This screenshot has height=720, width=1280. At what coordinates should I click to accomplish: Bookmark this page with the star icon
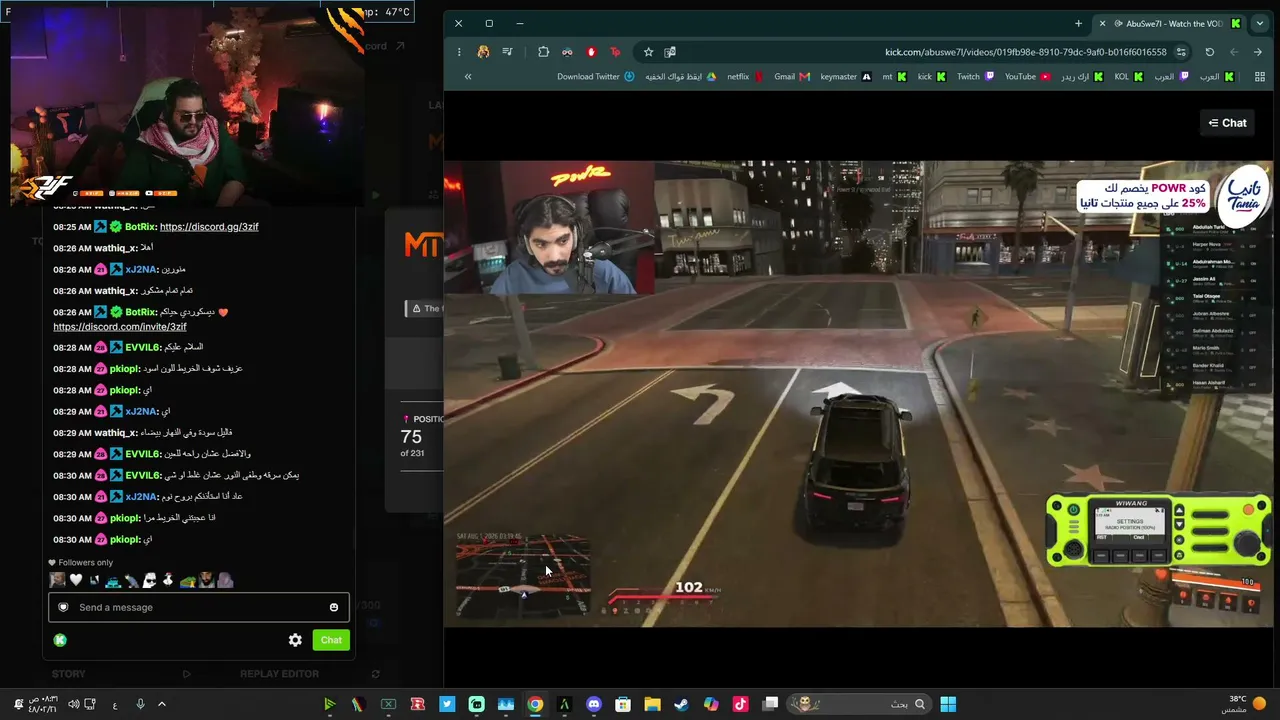(x=648, y=52)
